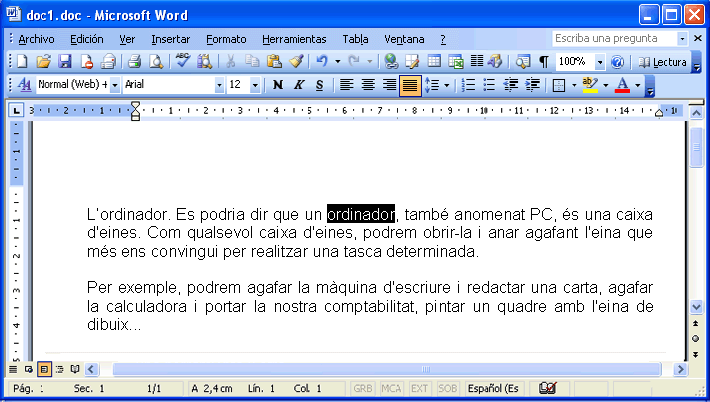Open a file with the folder icon
The image size is (710, 402).
tap(43, 62)
